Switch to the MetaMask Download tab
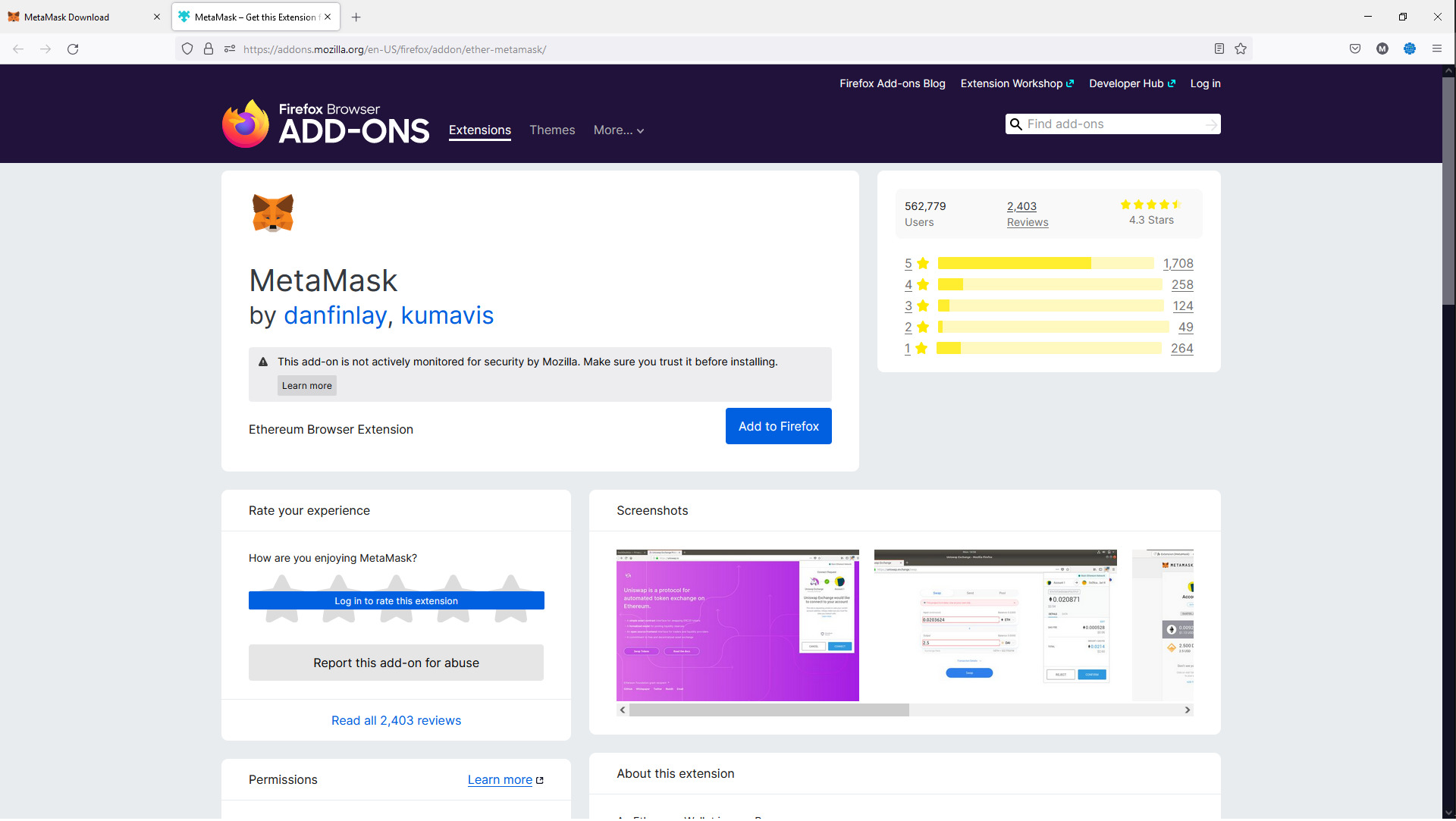Viewport: 1456px width, 821px height. click(84, 17)
